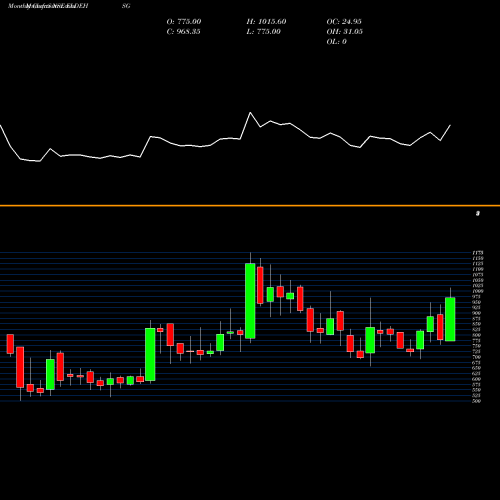The height and width of the screenshot is (500, 500).
Task: Click the 500 price axis label
Action: pyautogui.click(x=477, y=401)
